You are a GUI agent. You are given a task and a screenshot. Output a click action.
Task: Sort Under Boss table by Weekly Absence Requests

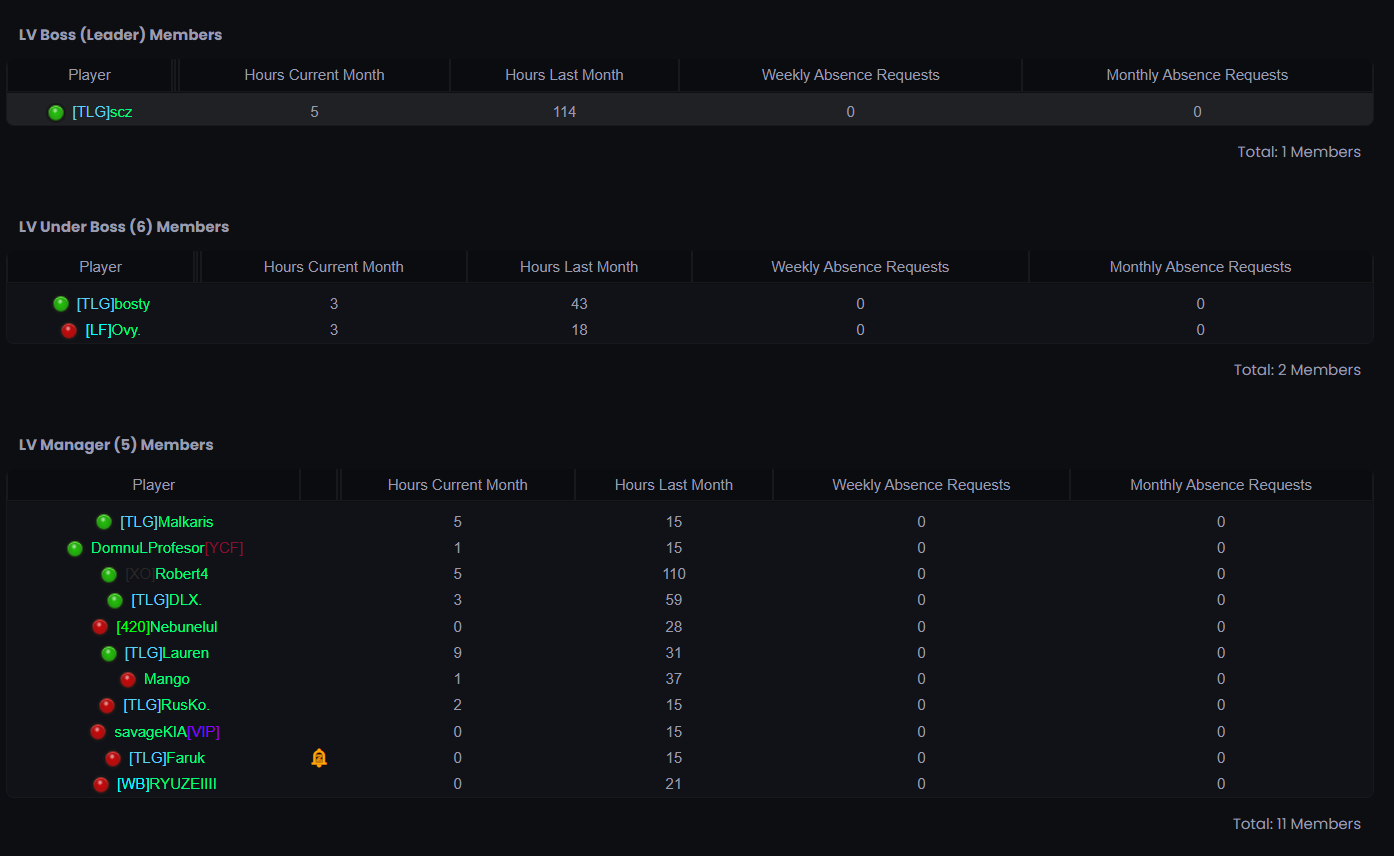point(860,267)
